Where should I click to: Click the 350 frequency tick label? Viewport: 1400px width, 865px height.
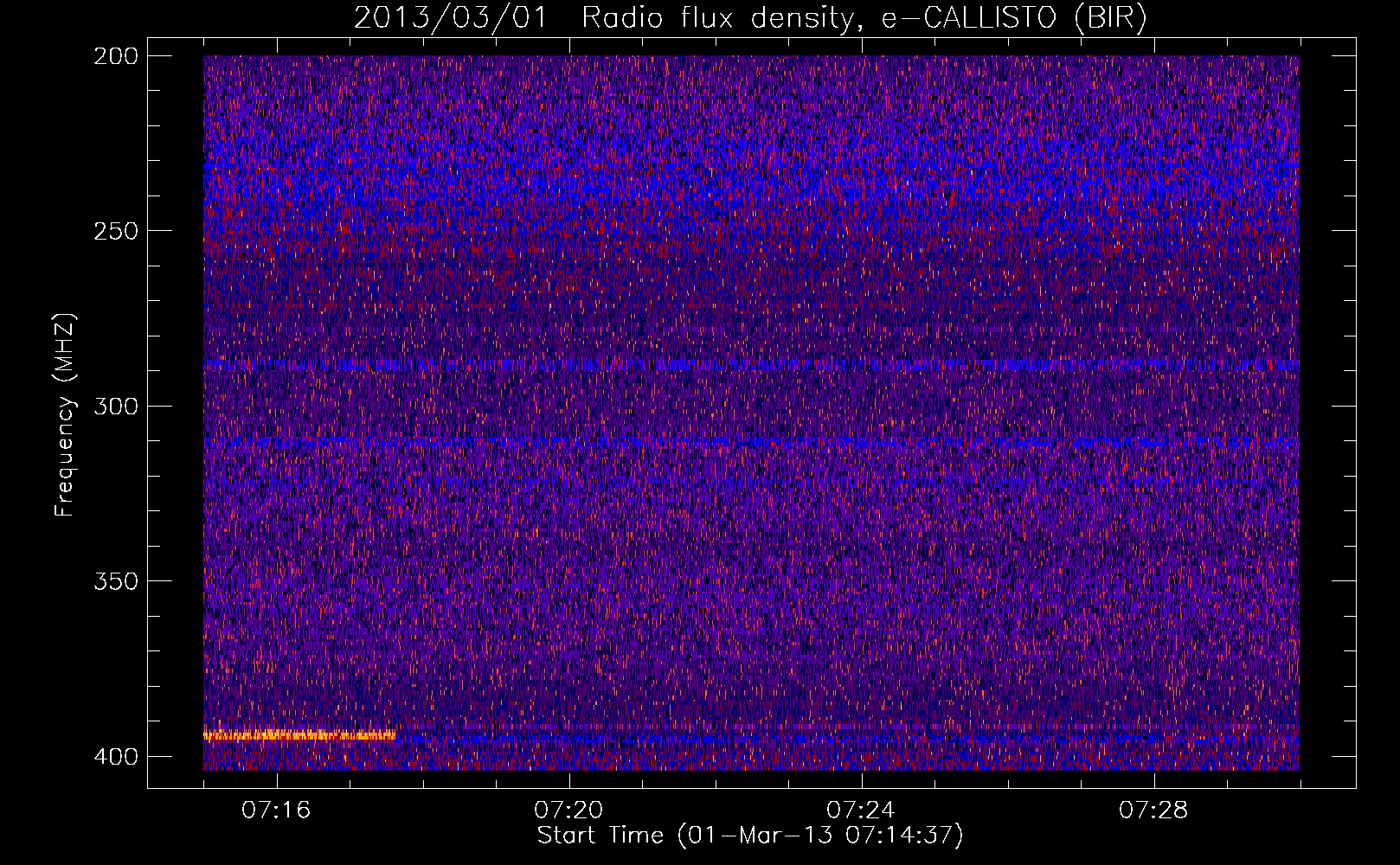point(115,581)
